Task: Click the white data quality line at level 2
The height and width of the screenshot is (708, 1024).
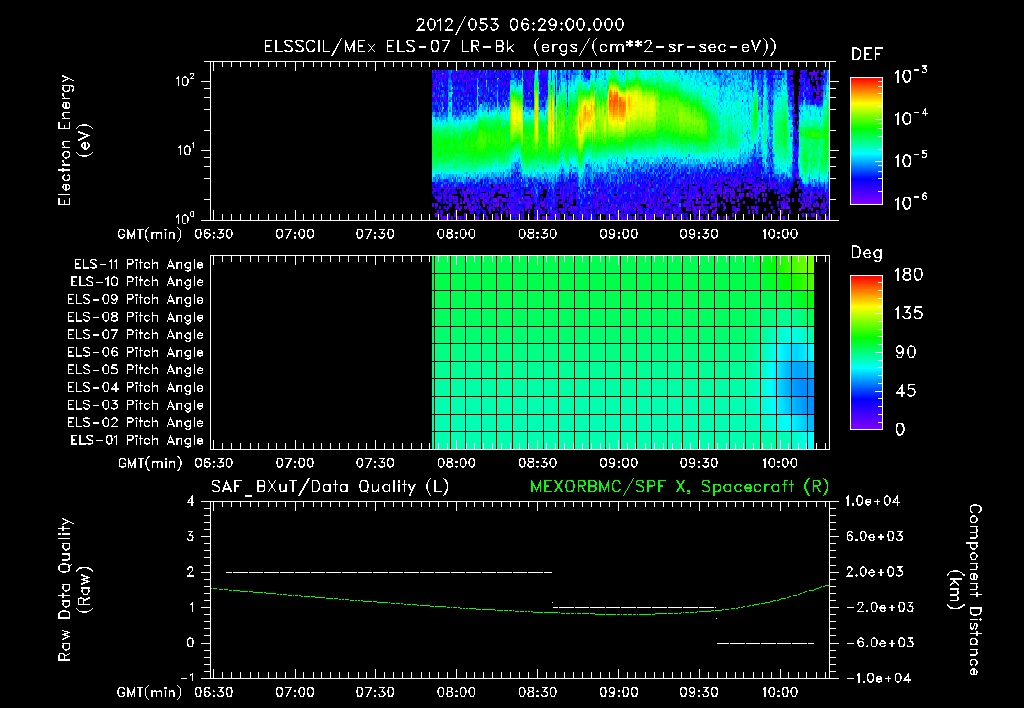Action: click(389, 572)
